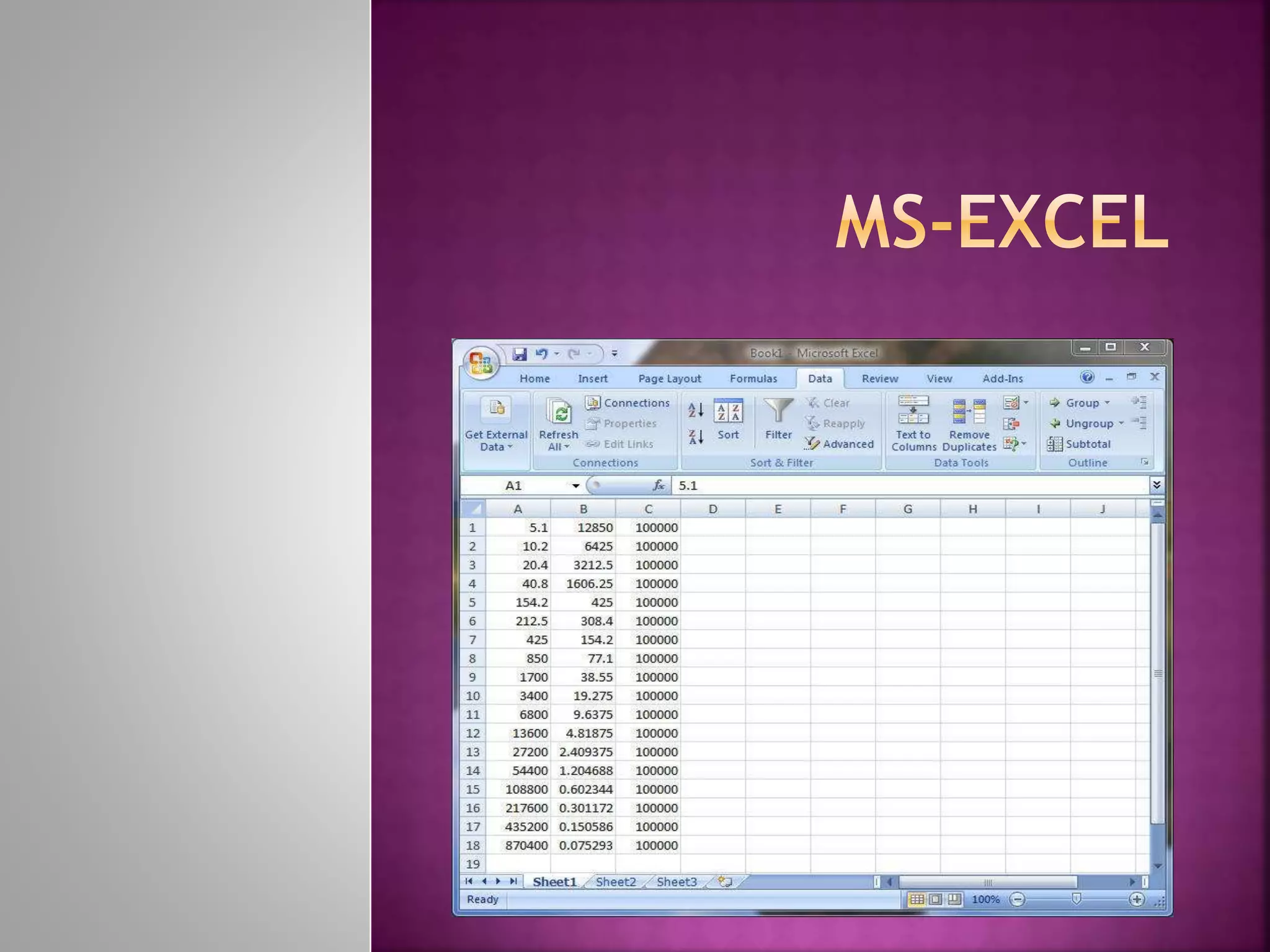Click the Save icon in Quick Access toolbar
This screenshot has height=952, width=1270.
(x=520, y=354)
